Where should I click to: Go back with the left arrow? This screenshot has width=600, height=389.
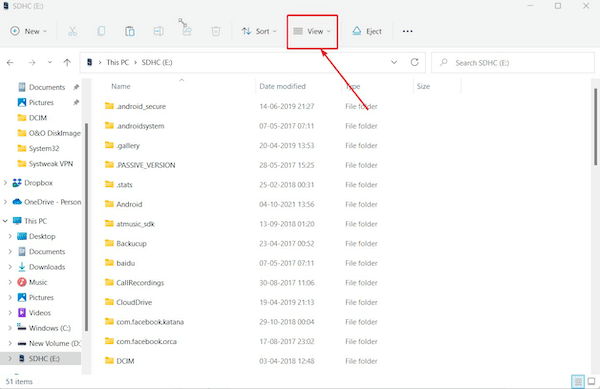10,62
